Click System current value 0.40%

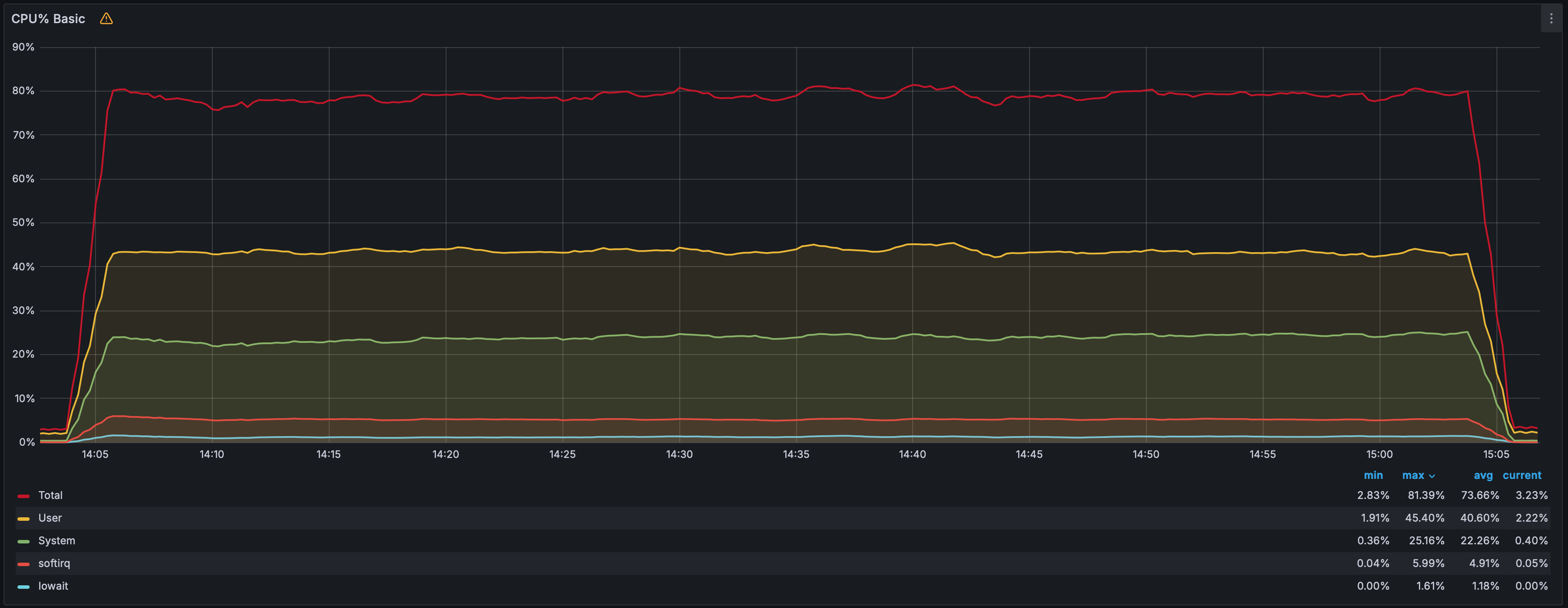click(1531, 540)
